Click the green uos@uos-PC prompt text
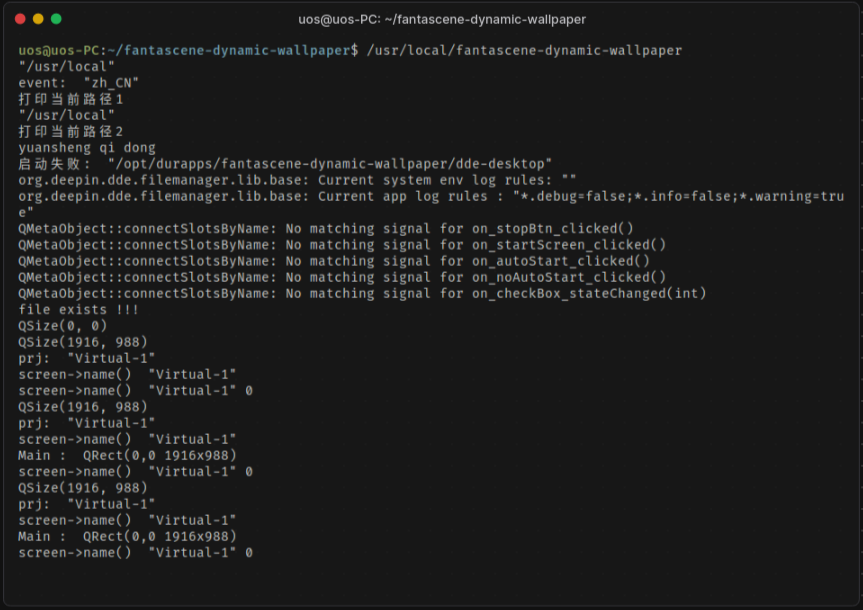The height and width of the screenshot is (610, 863). point(59,51)
